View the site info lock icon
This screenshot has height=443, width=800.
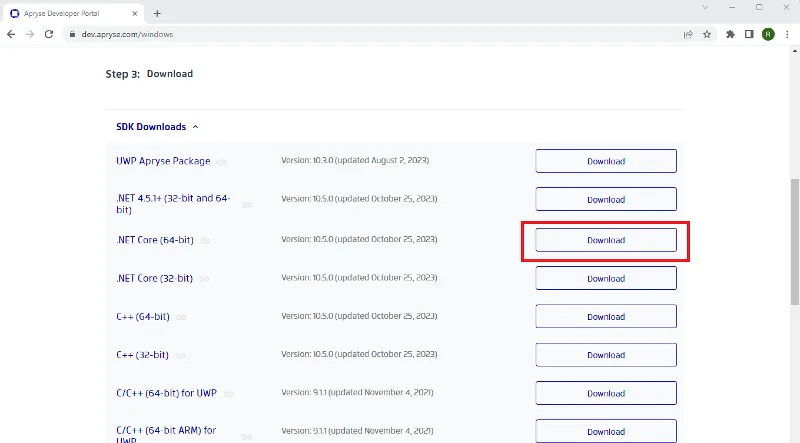pos(72,34)
